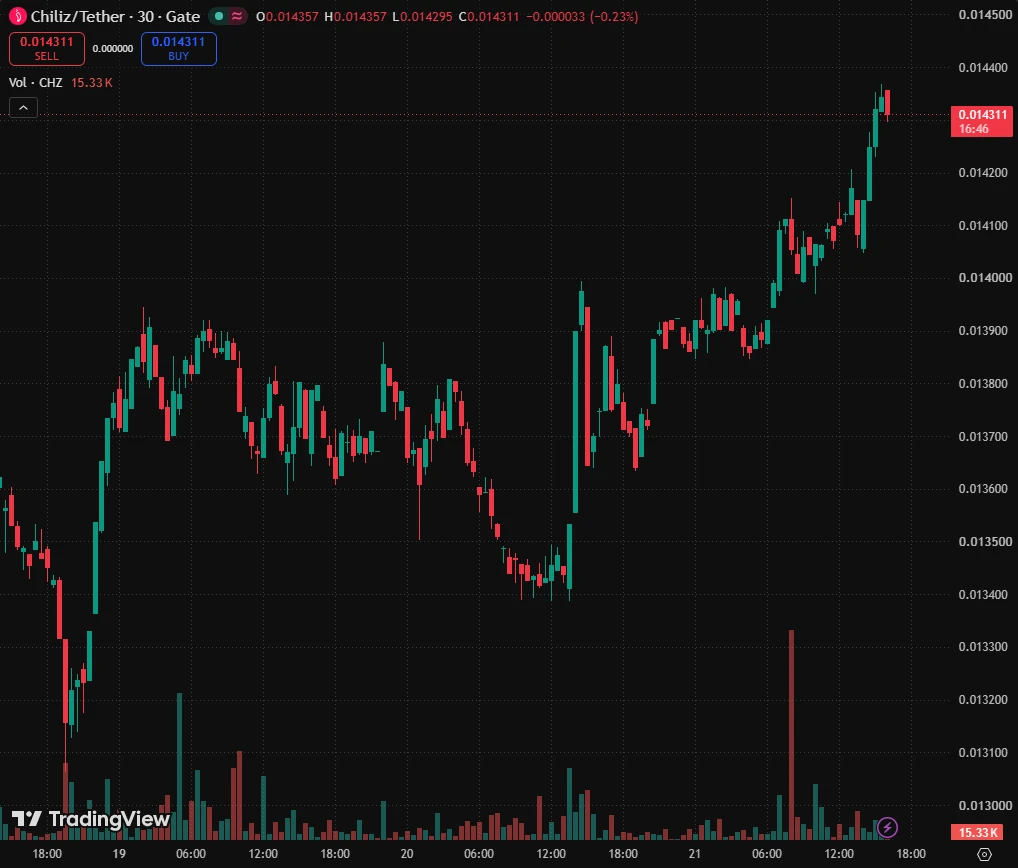The height and width of the screenshot is (868, 1018).
Task: Click the green market status dot
Action: (219, 16)
